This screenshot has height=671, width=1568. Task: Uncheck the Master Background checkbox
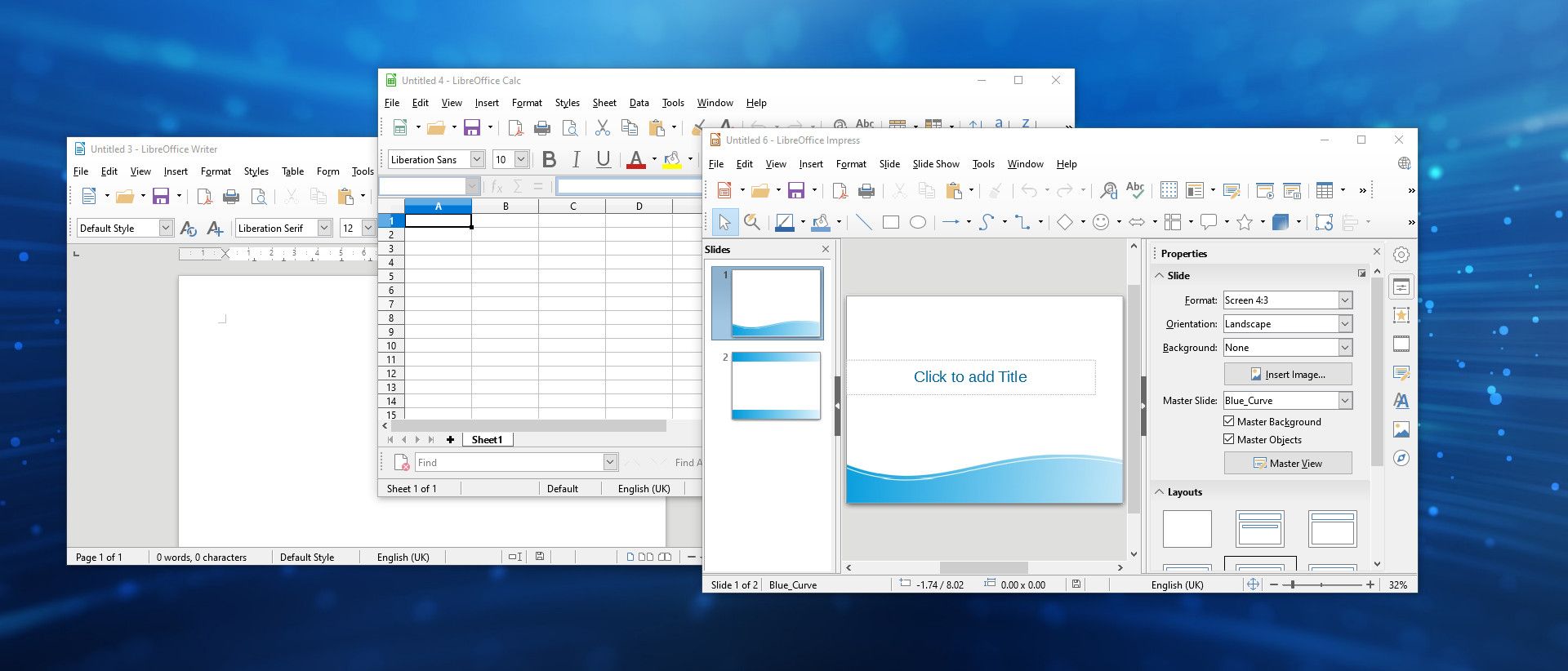coord(1228,421)
